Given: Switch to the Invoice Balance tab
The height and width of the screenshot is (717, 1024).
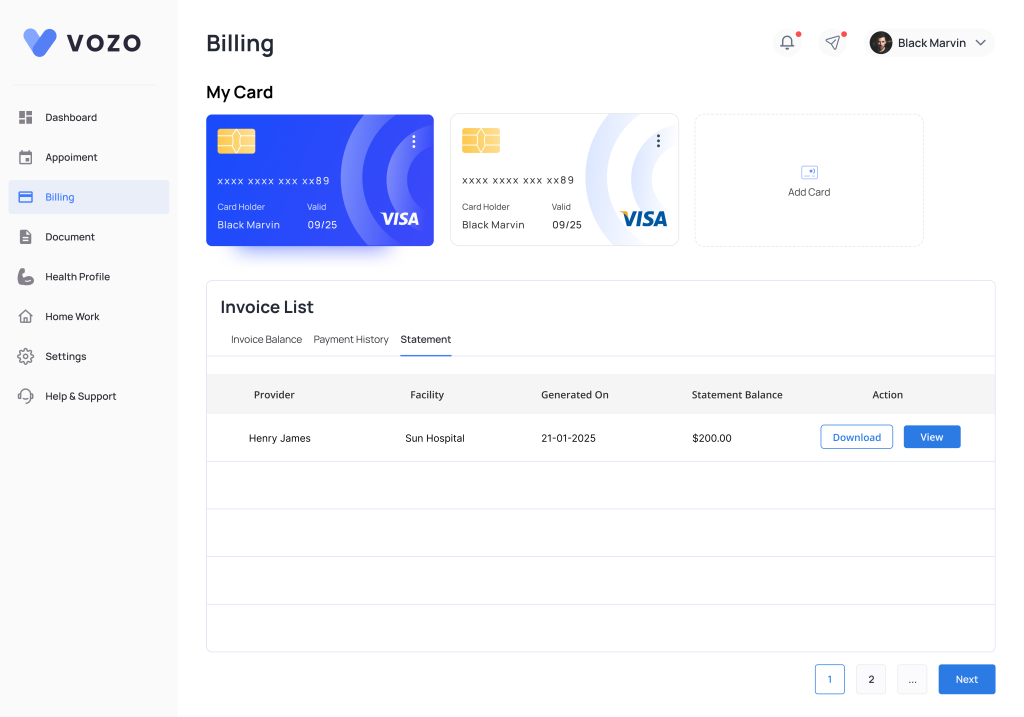Looking at the screenshot, I should (266, 340).
